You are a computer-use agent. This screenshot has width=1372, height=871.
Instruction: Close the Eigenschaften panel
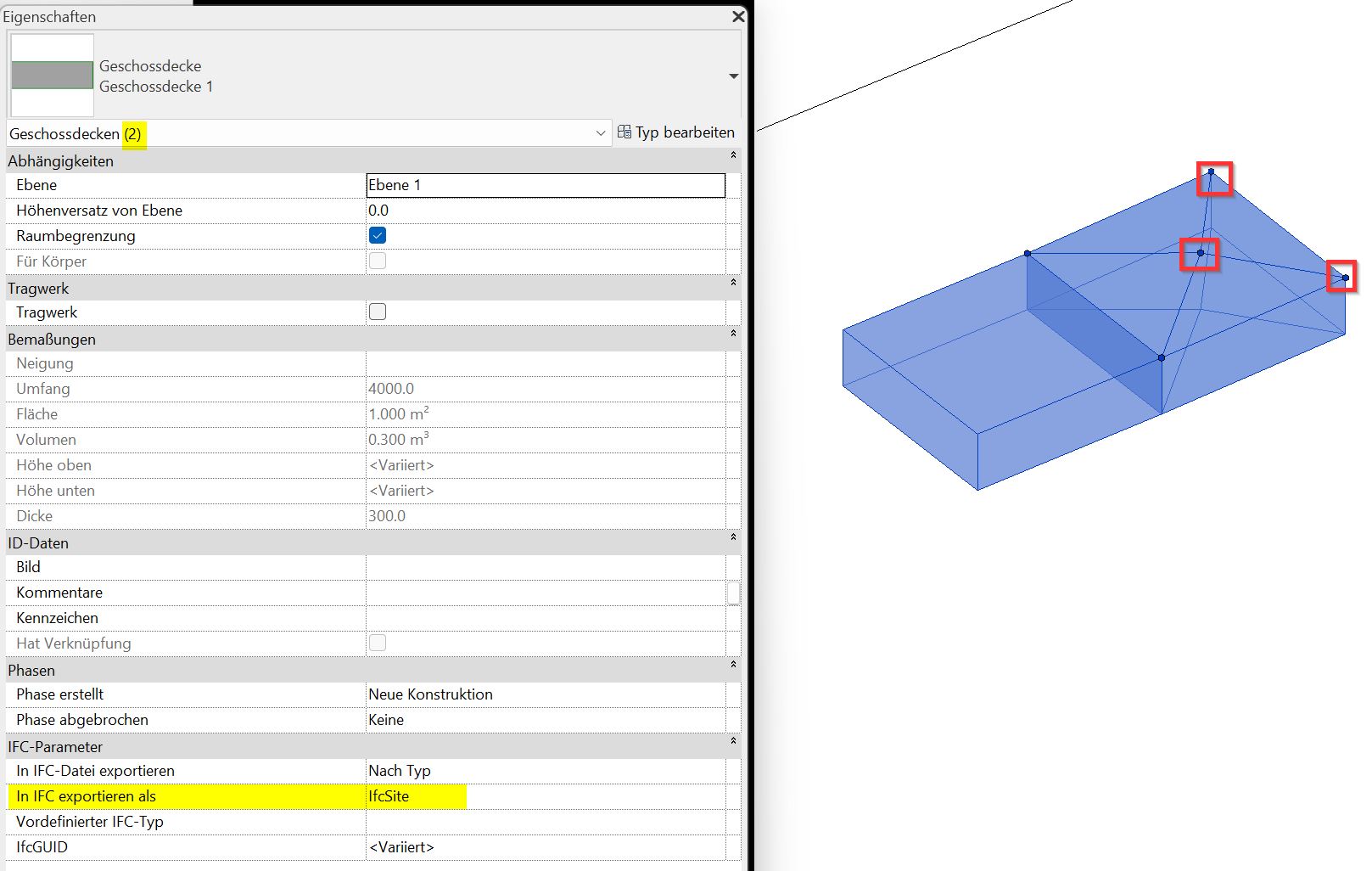[737, 16]
